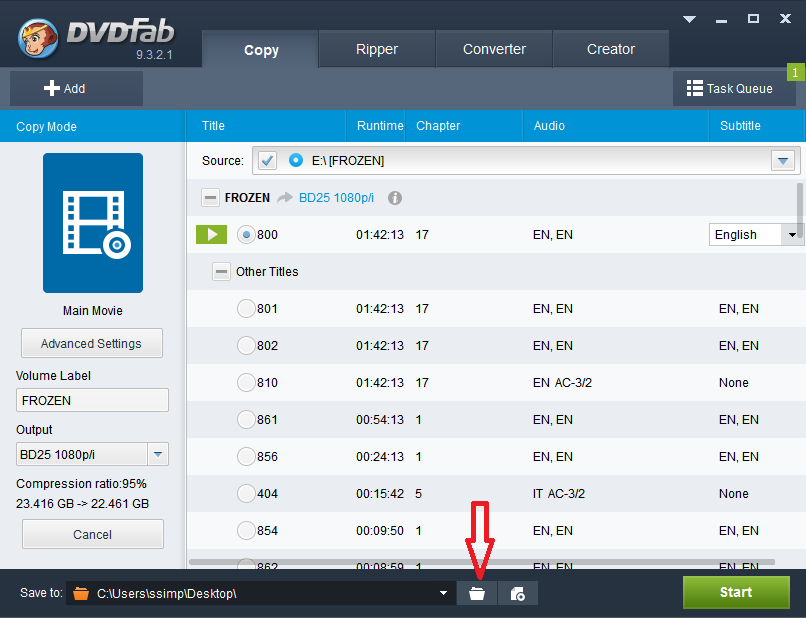The height and width of the screenshot is (618, 806).
Task: Switch to the Ripper tab
Action: tap(377, 49)
